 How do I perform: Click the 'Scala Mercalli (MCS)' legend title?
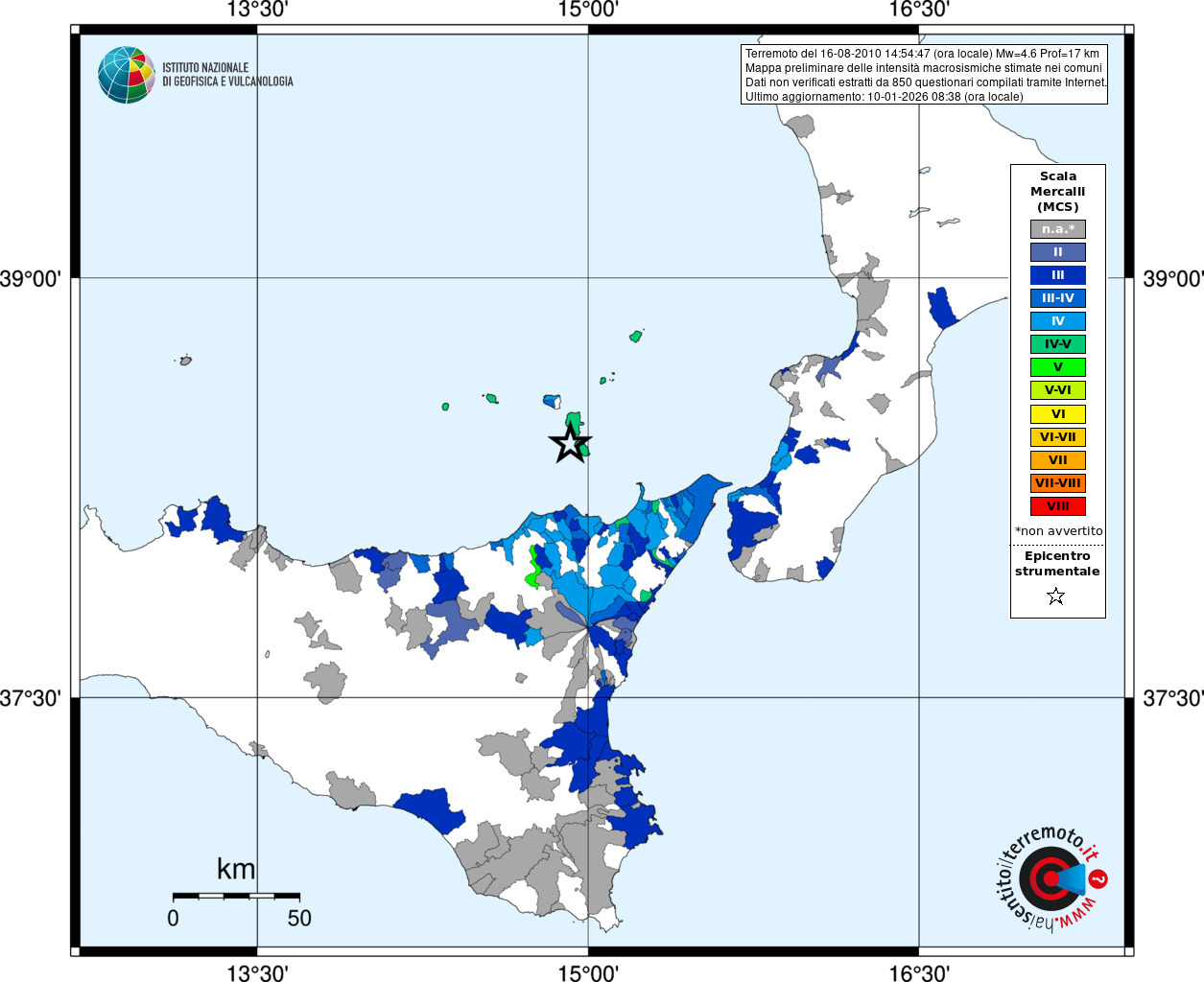1057,192
